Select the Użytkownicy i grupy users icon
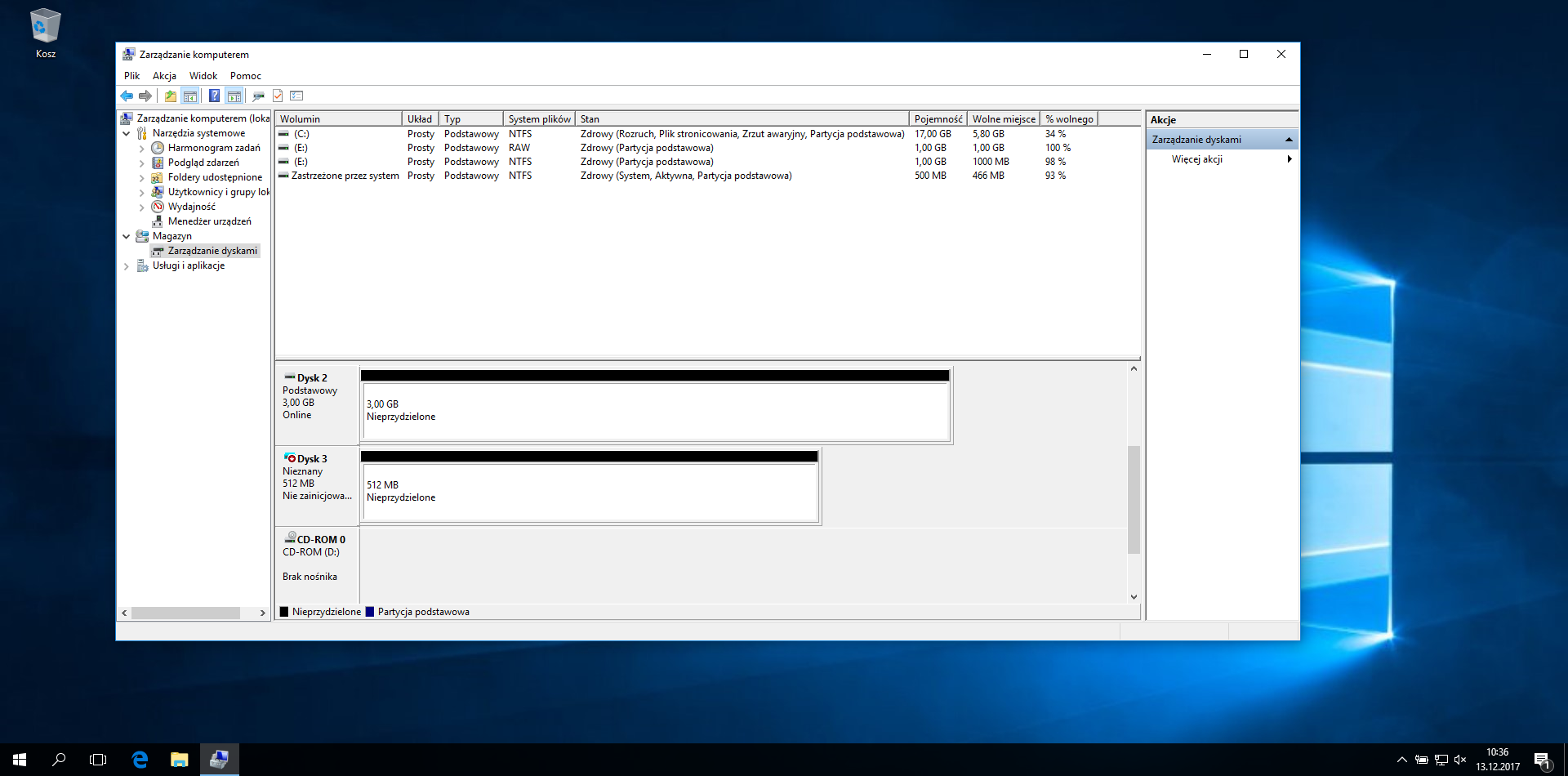1568x776 pixels. click(x=158, y=192)
